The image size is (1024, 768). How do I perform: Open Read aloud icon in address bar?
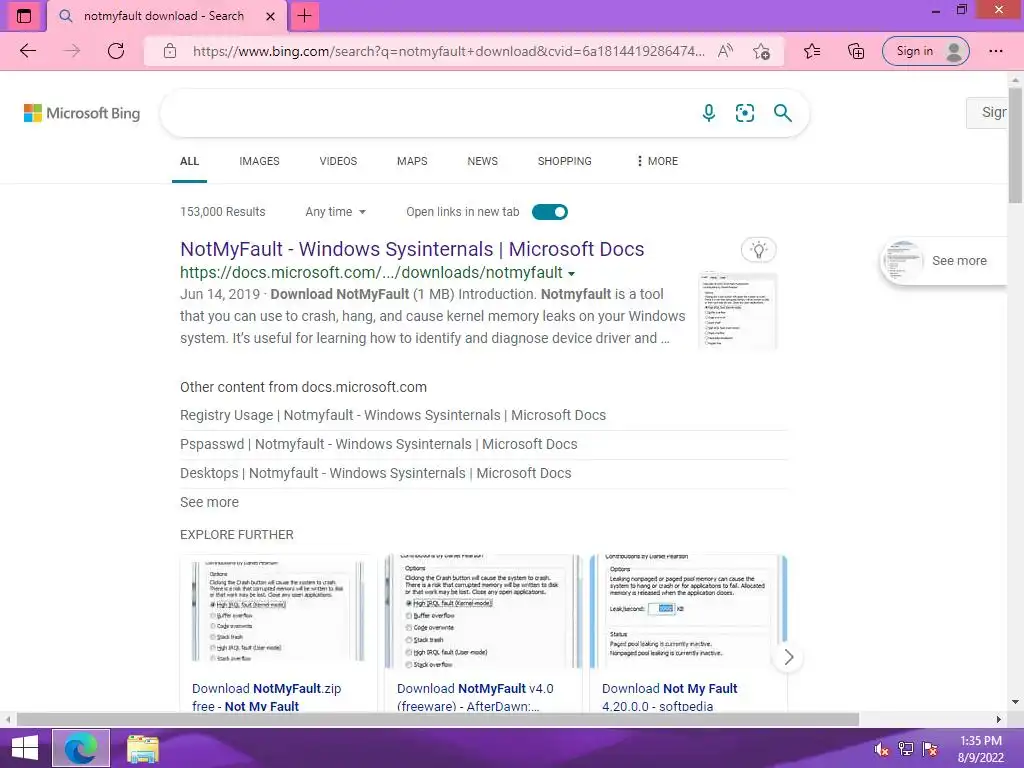[725, 51]
